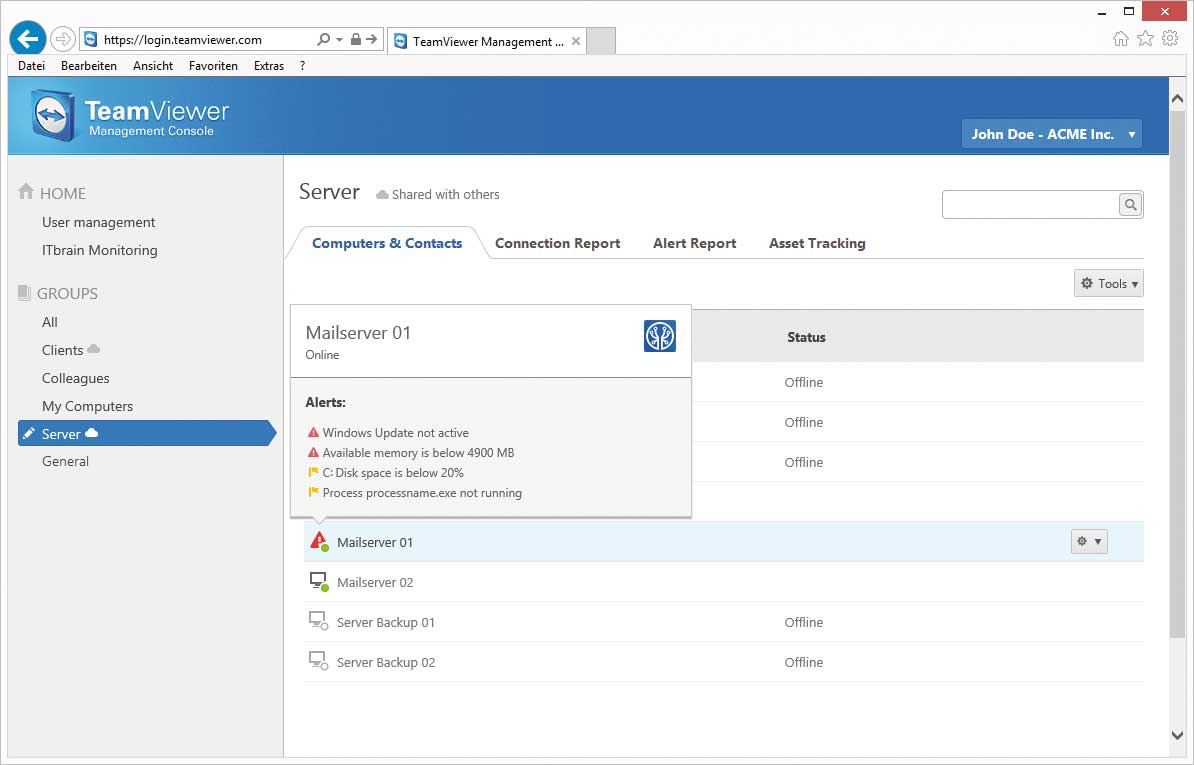1194x765 pixels.
Task: Click the search magnifier icon
Action: pyautogui.click(x=1130, y=204)
